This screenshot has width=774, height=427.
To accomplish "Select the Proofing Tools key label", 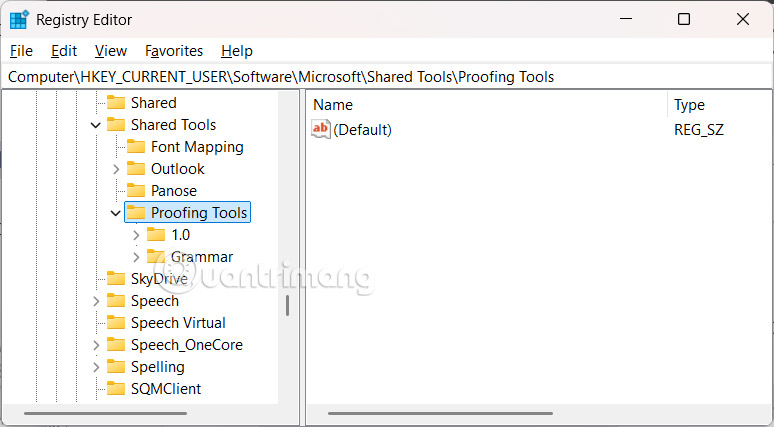I will pos(199,213).
